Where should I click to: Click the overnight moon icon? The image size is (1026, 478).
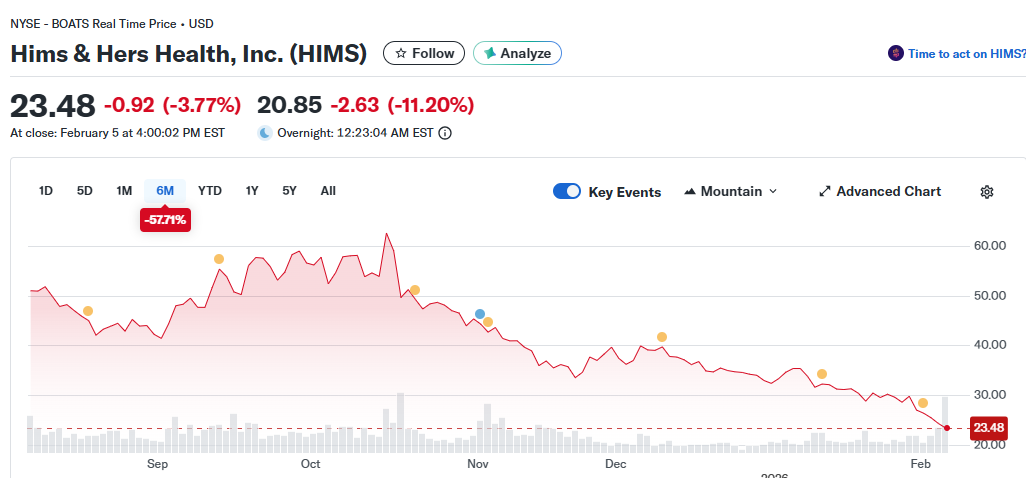coord(265,133)
